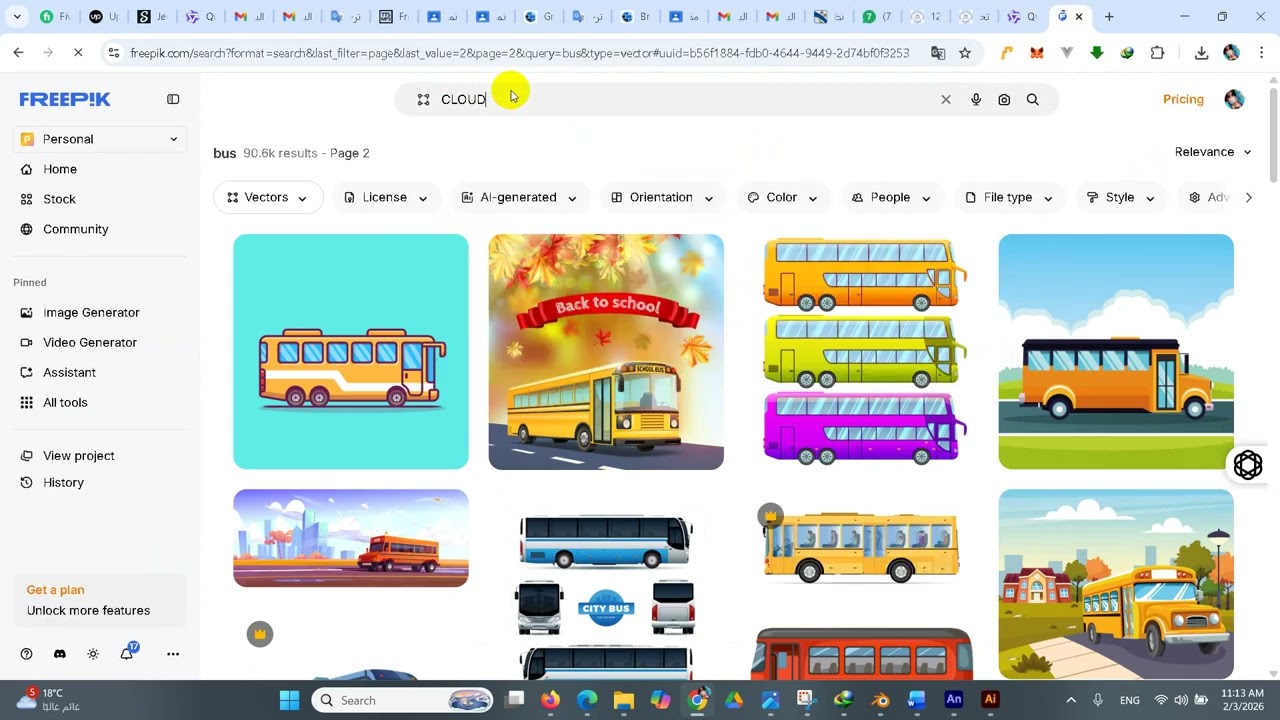Open the Pricing link
This screenshot has height=720, width=1280.
click(x=1183, y=99)
